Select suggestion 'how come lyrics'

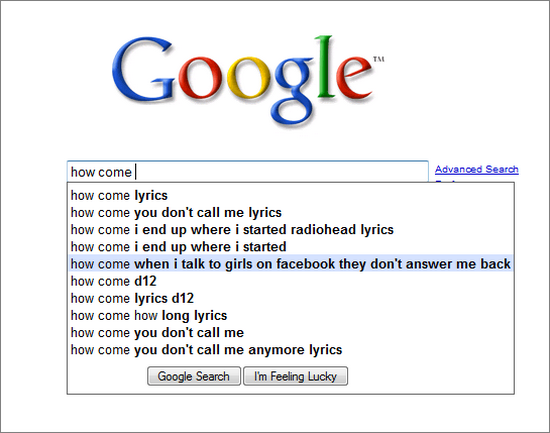(x=291, y=195)
